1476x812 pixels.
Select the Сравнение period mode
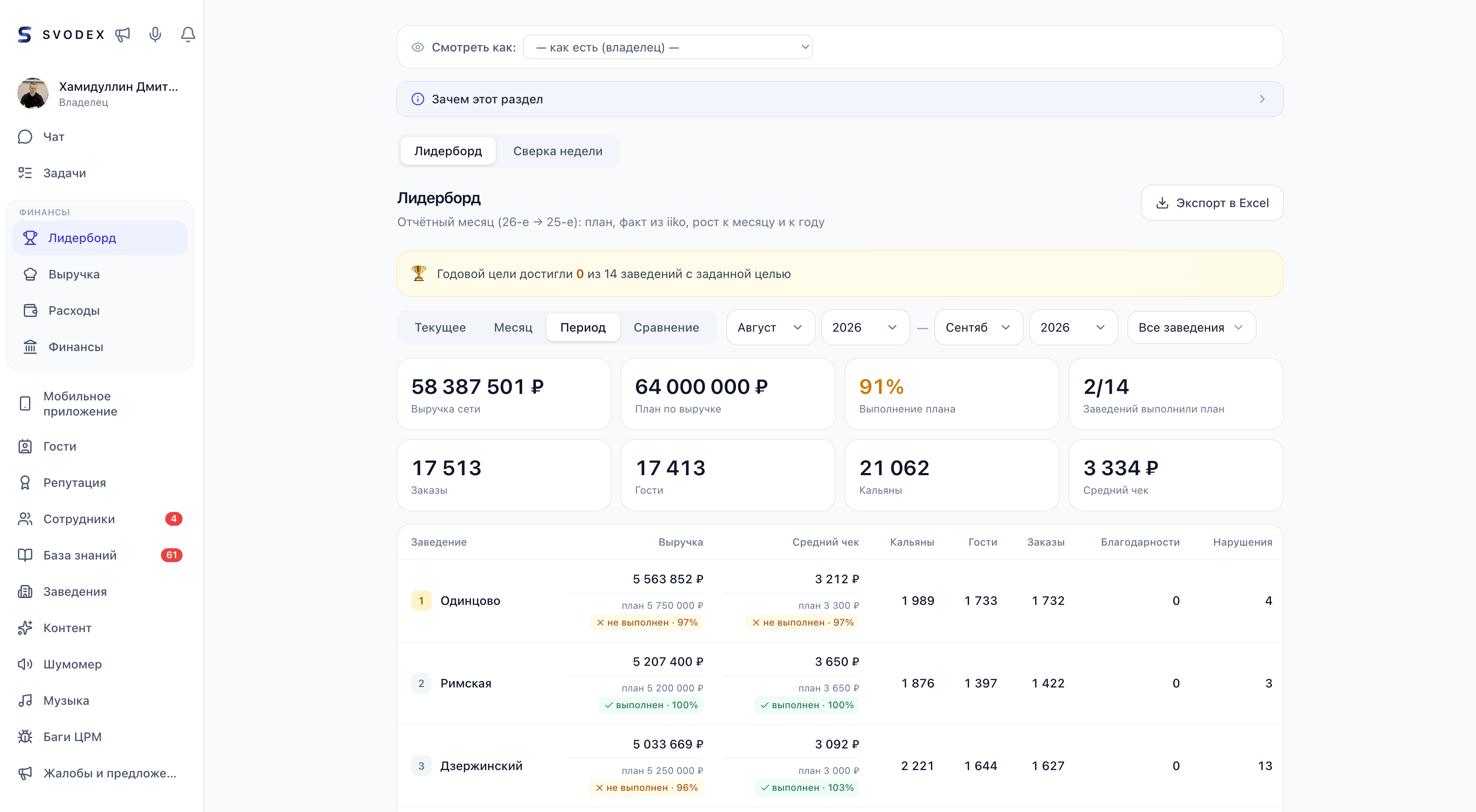click(x=666, y=328)
